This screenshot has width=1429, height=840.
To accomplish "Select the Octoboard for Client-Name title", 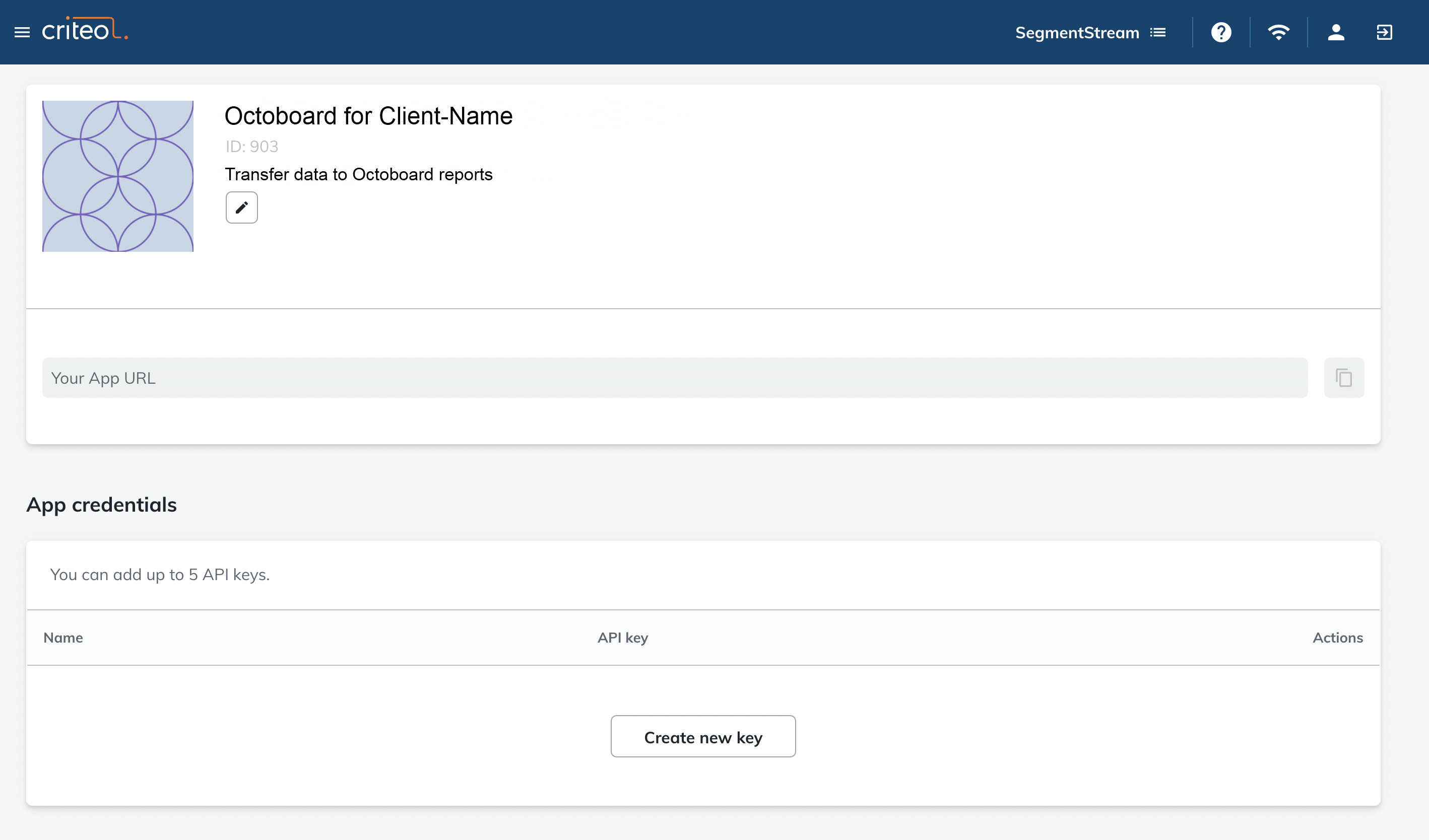I will coord(369,116).
